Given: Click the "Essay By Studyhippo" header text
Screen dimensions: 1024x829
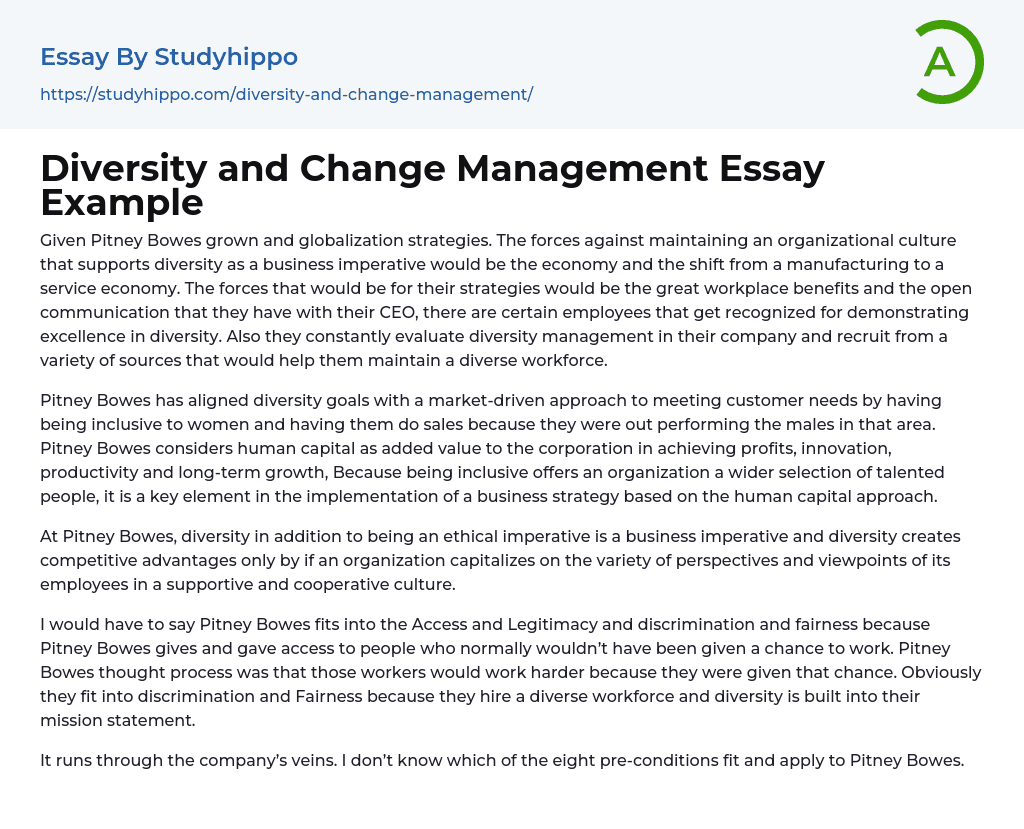Looking at the screenshot, I should [x=169, y=57].
